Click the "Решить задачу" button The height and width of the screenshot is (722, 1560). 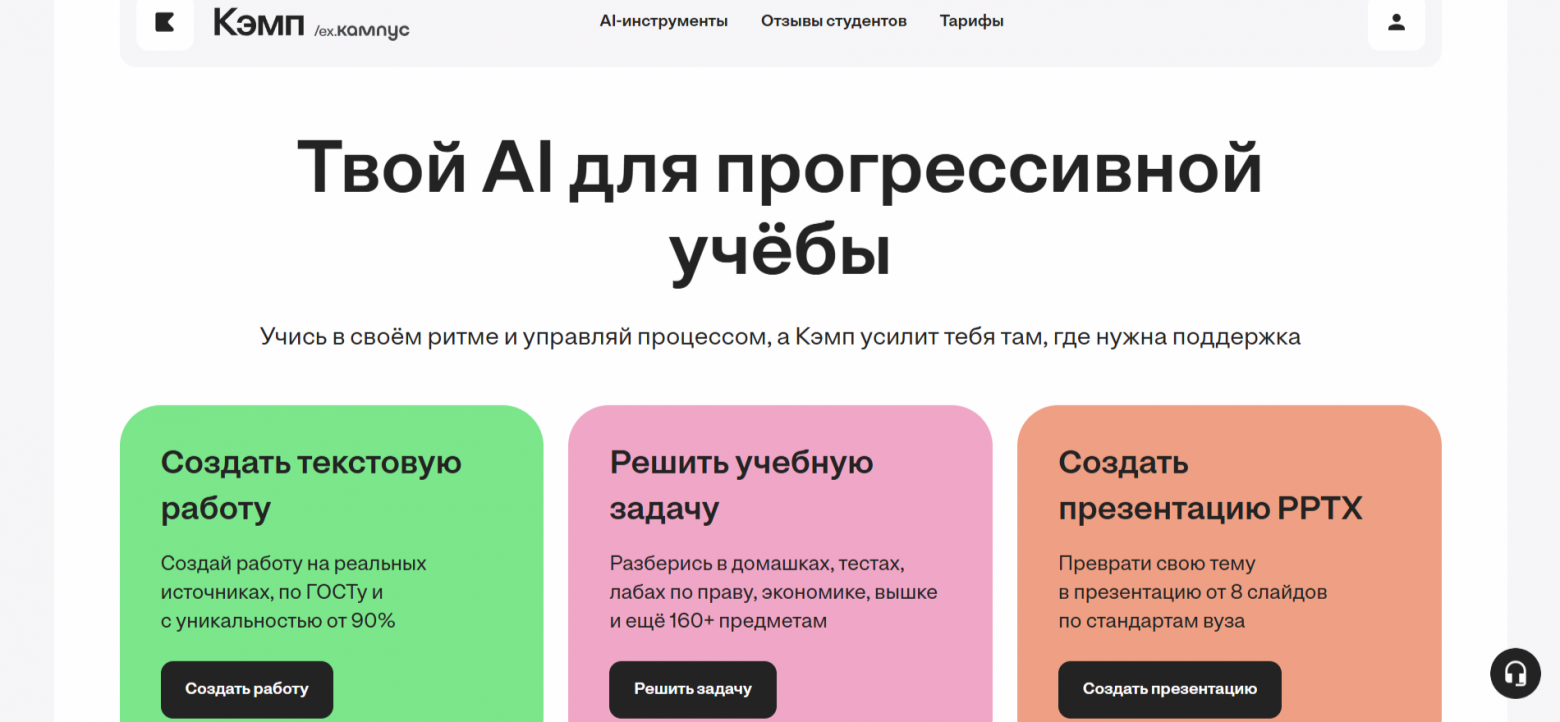pos(692,689)
